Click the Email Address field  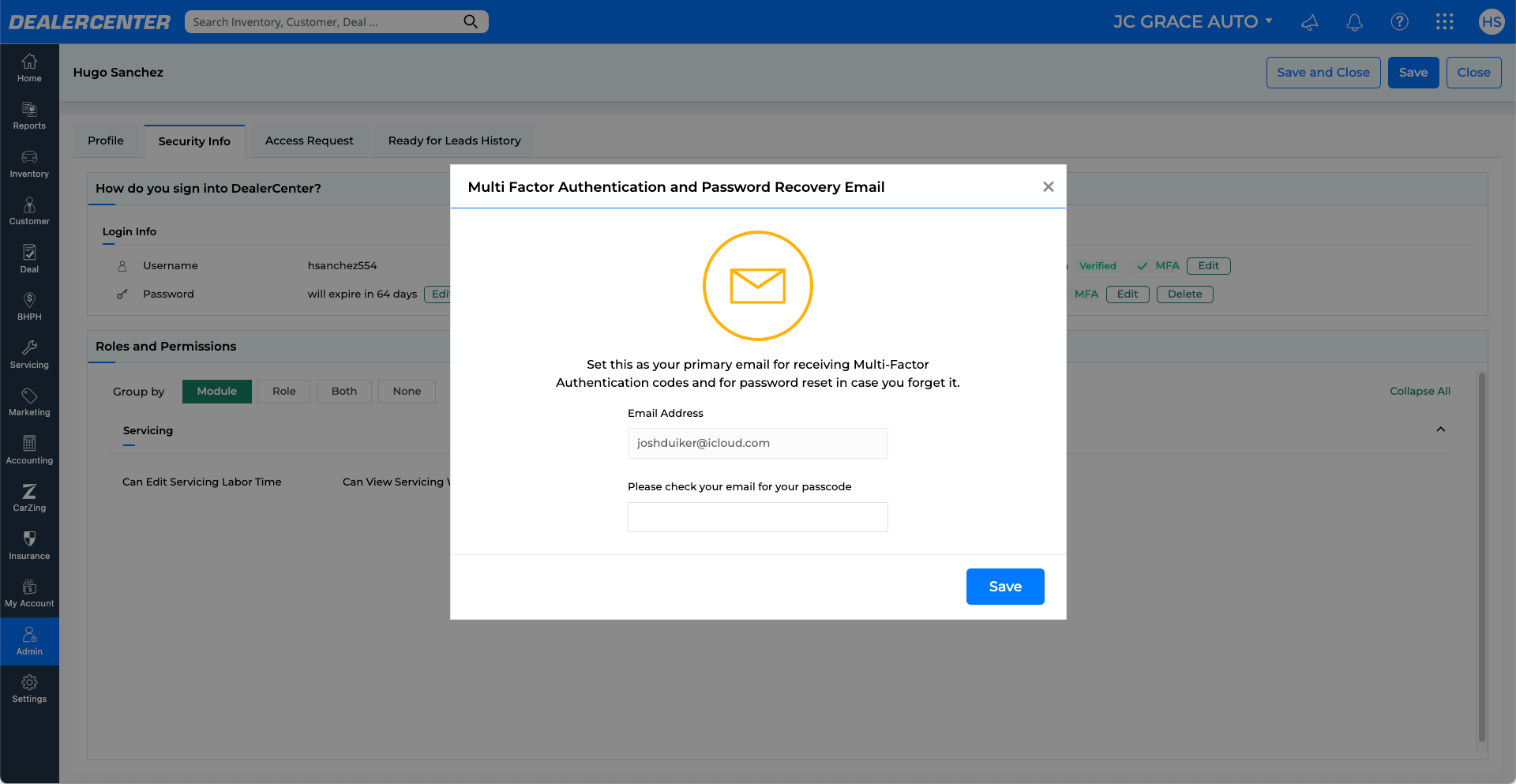(758, 444)
